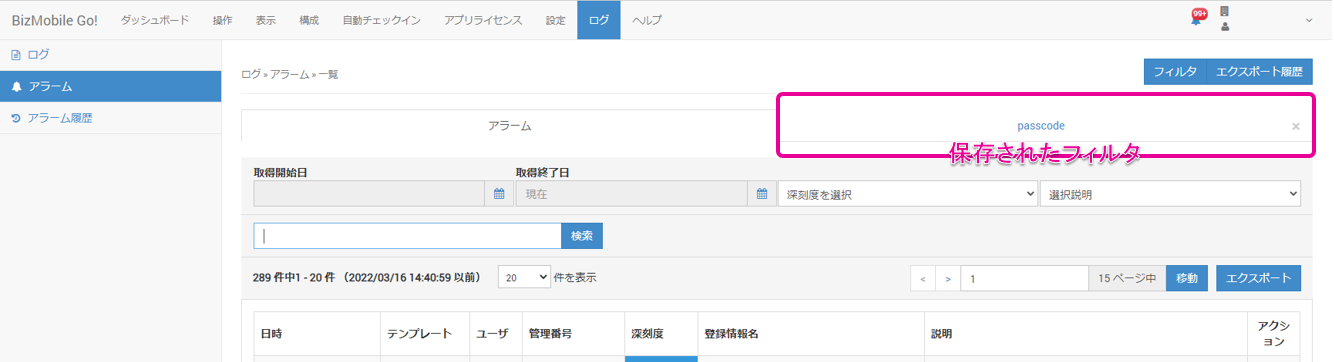Go to previous page with < button
The image size is (1334, 362).
pyautogui.click(x=923, y=278)
